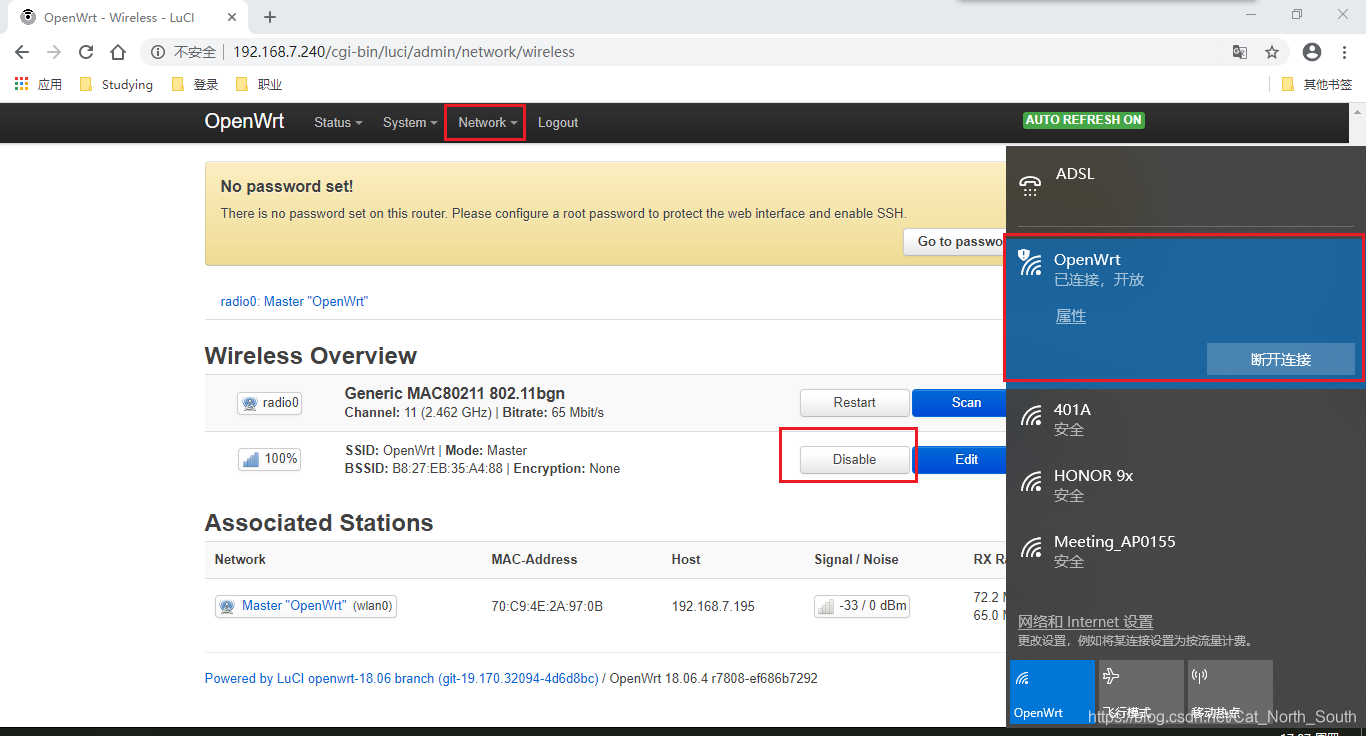Screen dimensions: 1366x736
Task: Open the 登录 bookmark folder
Action: [195, 85]
